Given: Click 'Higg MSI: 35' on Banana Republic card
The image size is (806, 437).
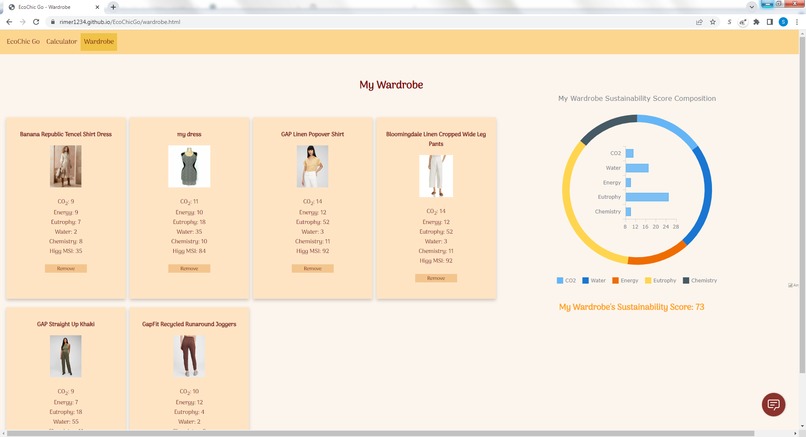Looking at the screenshot, I should click(x=66, y=251).
